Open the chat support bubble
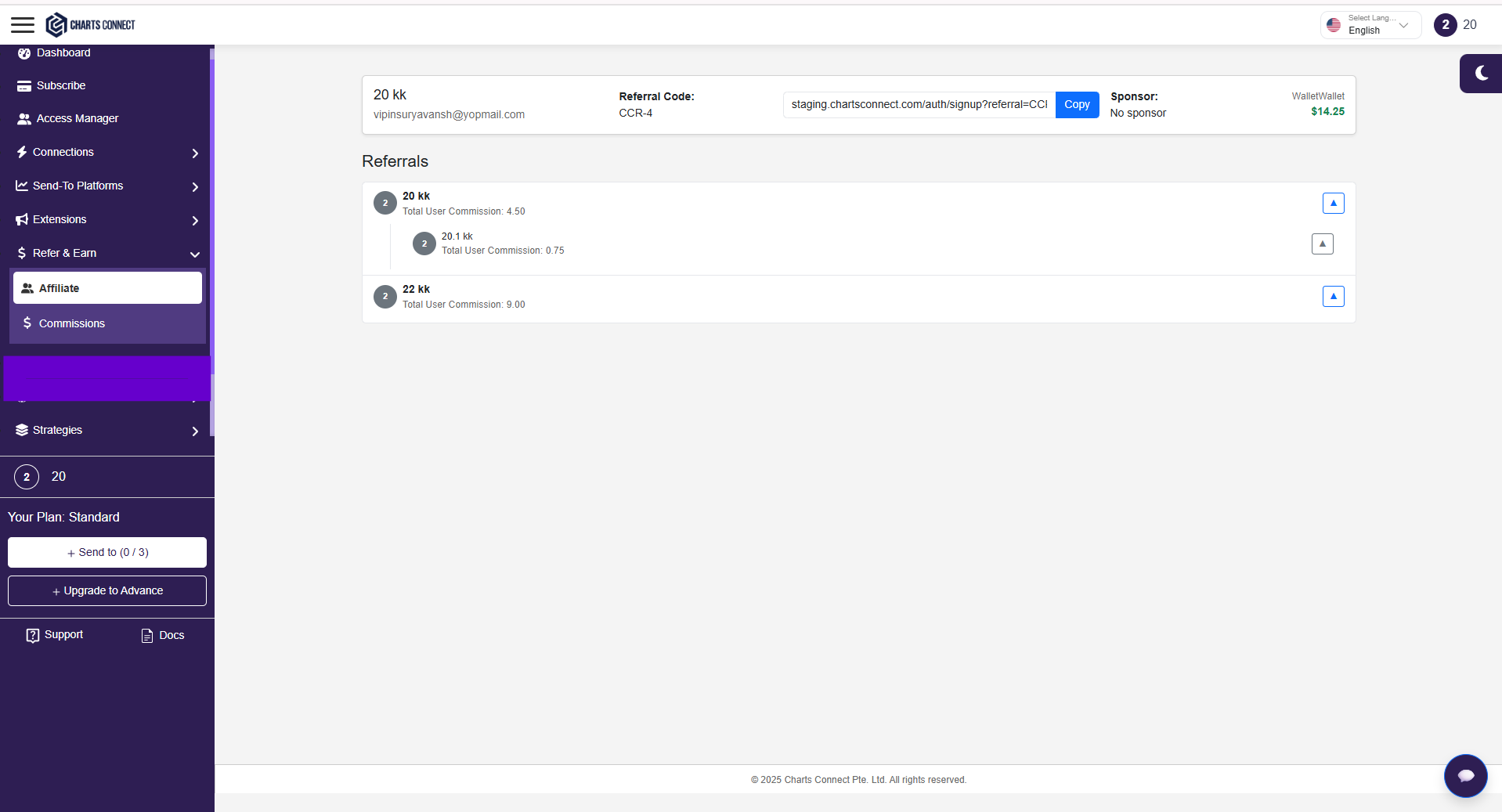Screen dimensions: 1502x812 click(1465, 775)
